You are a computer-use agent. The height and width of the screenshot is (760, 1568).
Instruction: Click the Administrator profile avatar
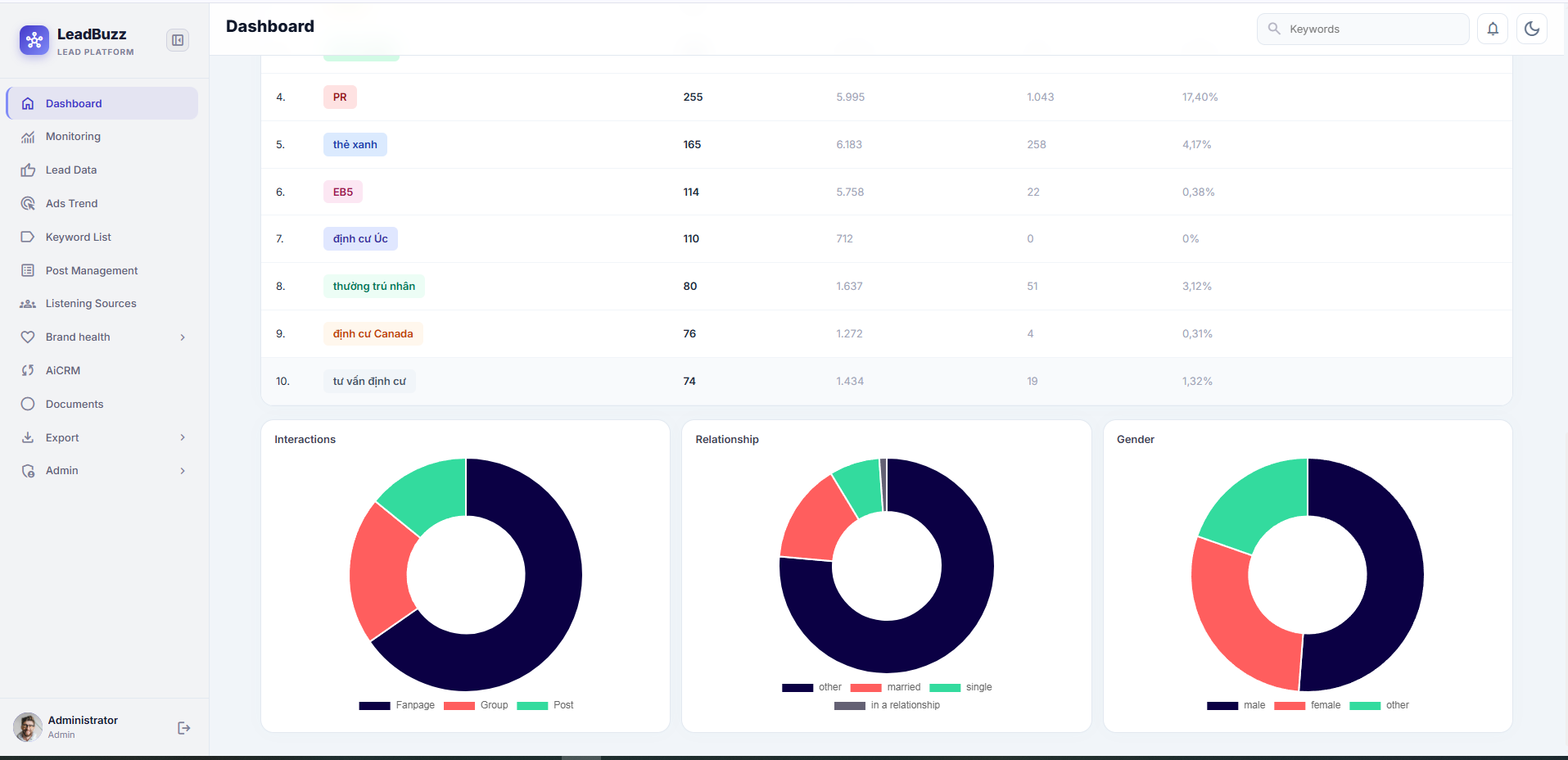tap(28, 727)
